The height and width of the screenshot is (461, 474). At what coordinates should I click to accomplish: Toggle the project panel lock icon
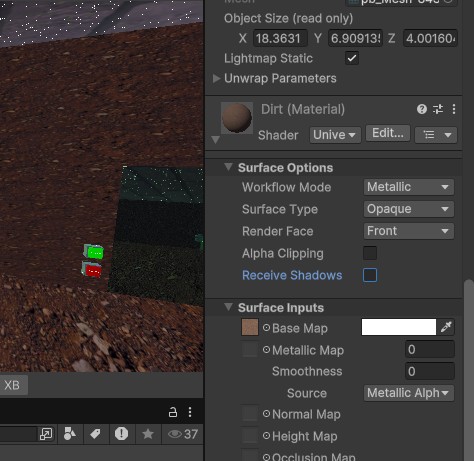[173, 412]
